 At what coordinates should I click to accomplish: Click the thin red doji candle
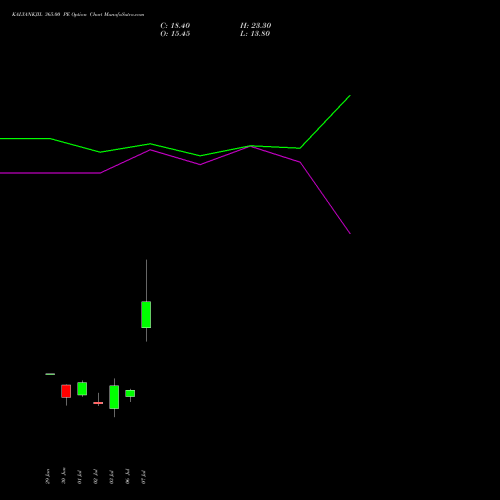[98, 403]
